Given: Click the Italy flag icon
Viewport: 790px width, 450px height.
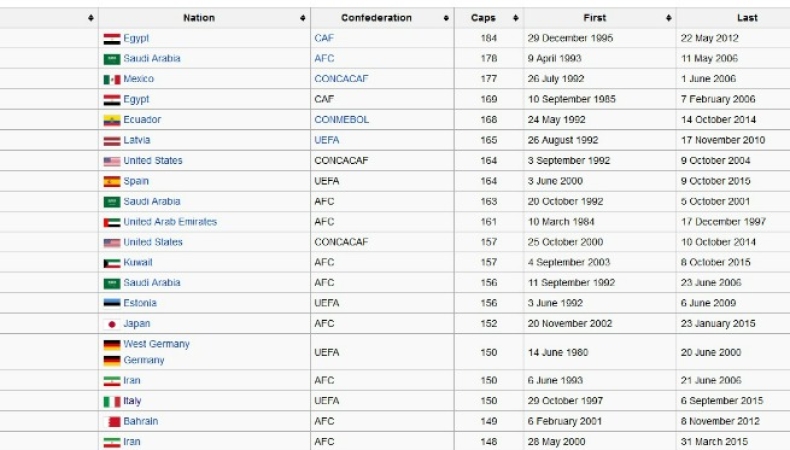Looking at the screenshot, I should 112,402.
